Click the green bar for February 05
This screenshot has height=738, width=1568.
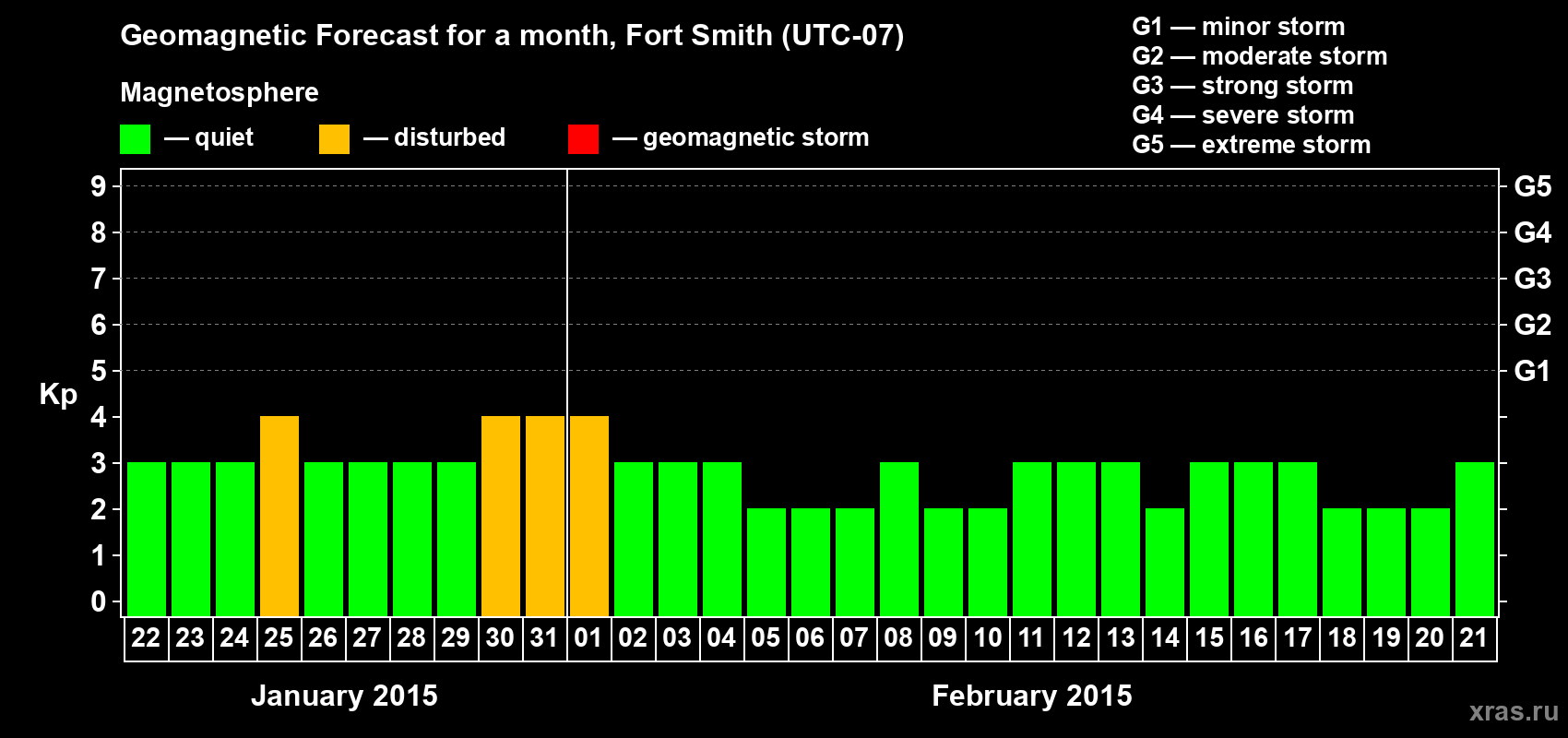766,563
